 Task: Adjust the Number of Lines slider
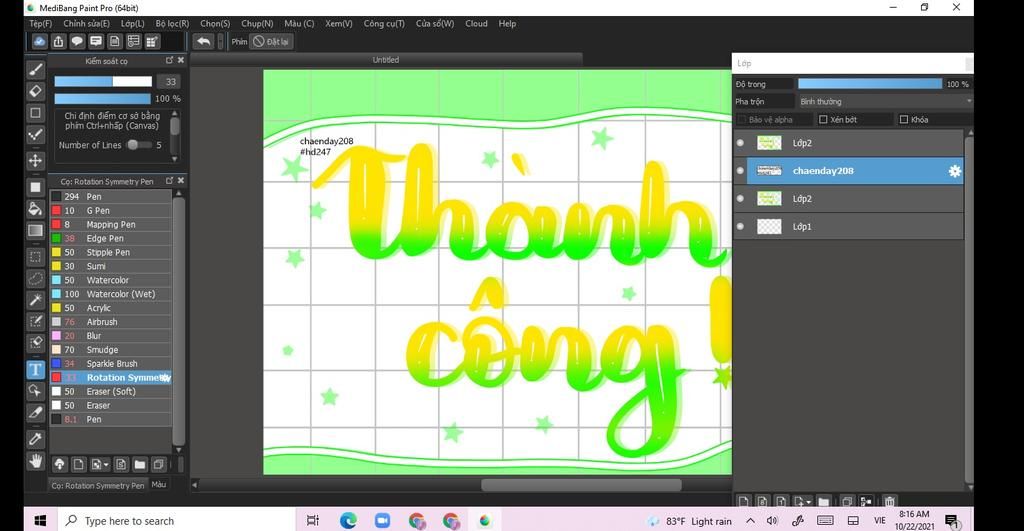pos(139,145)
